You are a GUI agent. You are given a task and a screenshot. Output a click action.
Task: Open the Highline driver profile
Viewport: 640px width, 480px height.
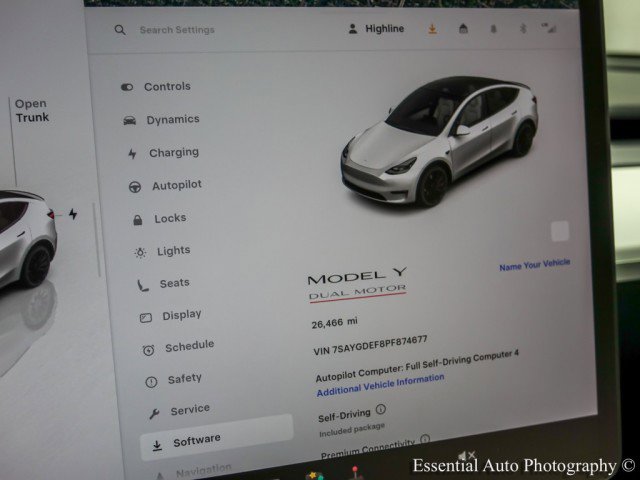(376, 29)
